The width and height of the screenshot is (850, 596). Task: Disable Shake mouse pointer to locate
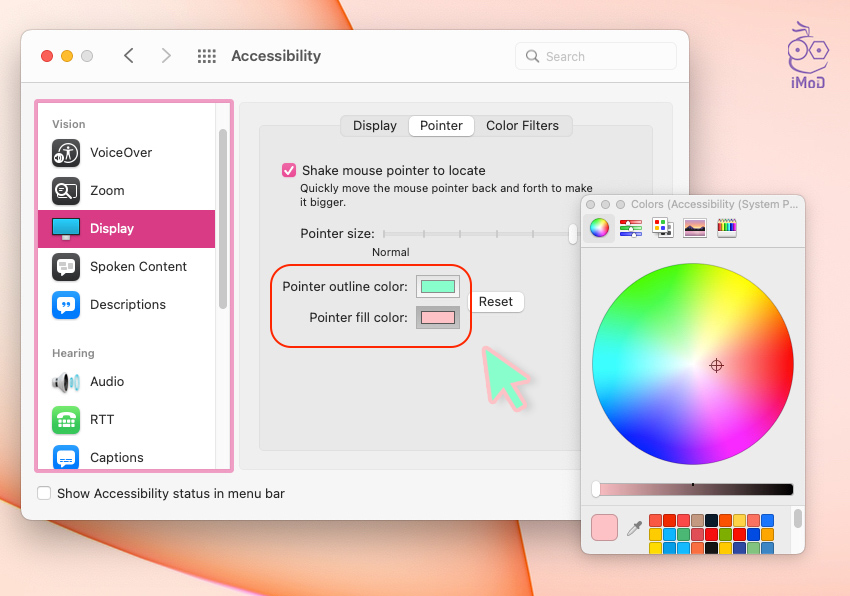pyautogui.click(x=289, y=171)
